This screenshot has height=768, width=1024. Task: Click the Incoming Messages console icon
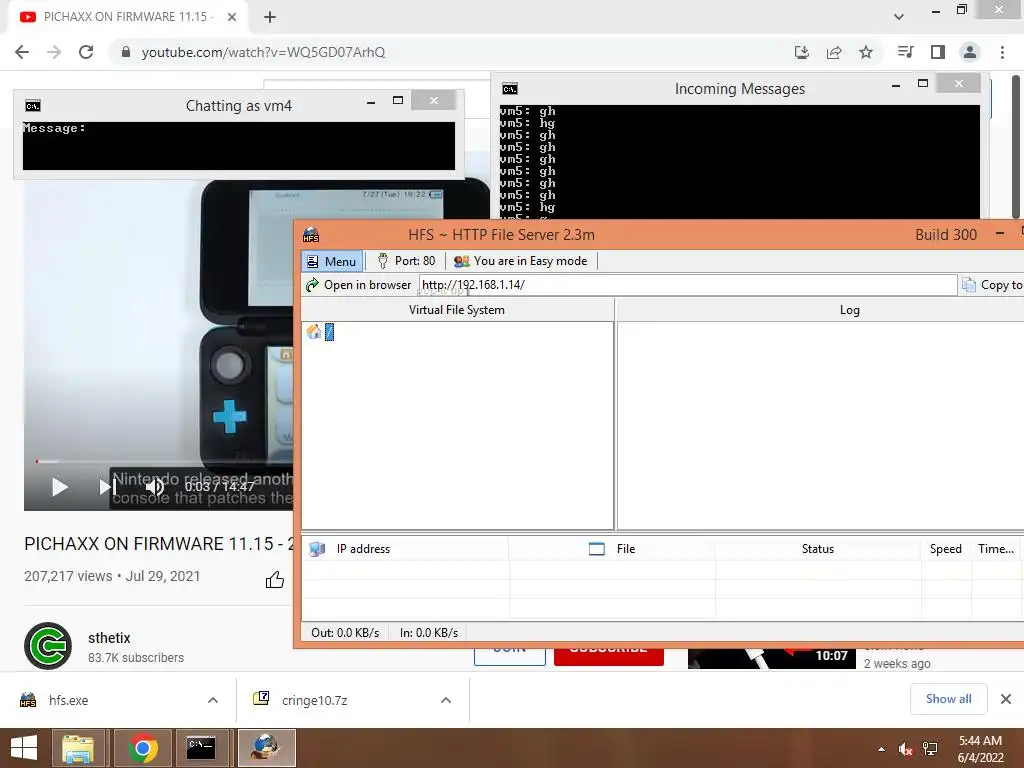pyautogui.click(x=510, y=89)
